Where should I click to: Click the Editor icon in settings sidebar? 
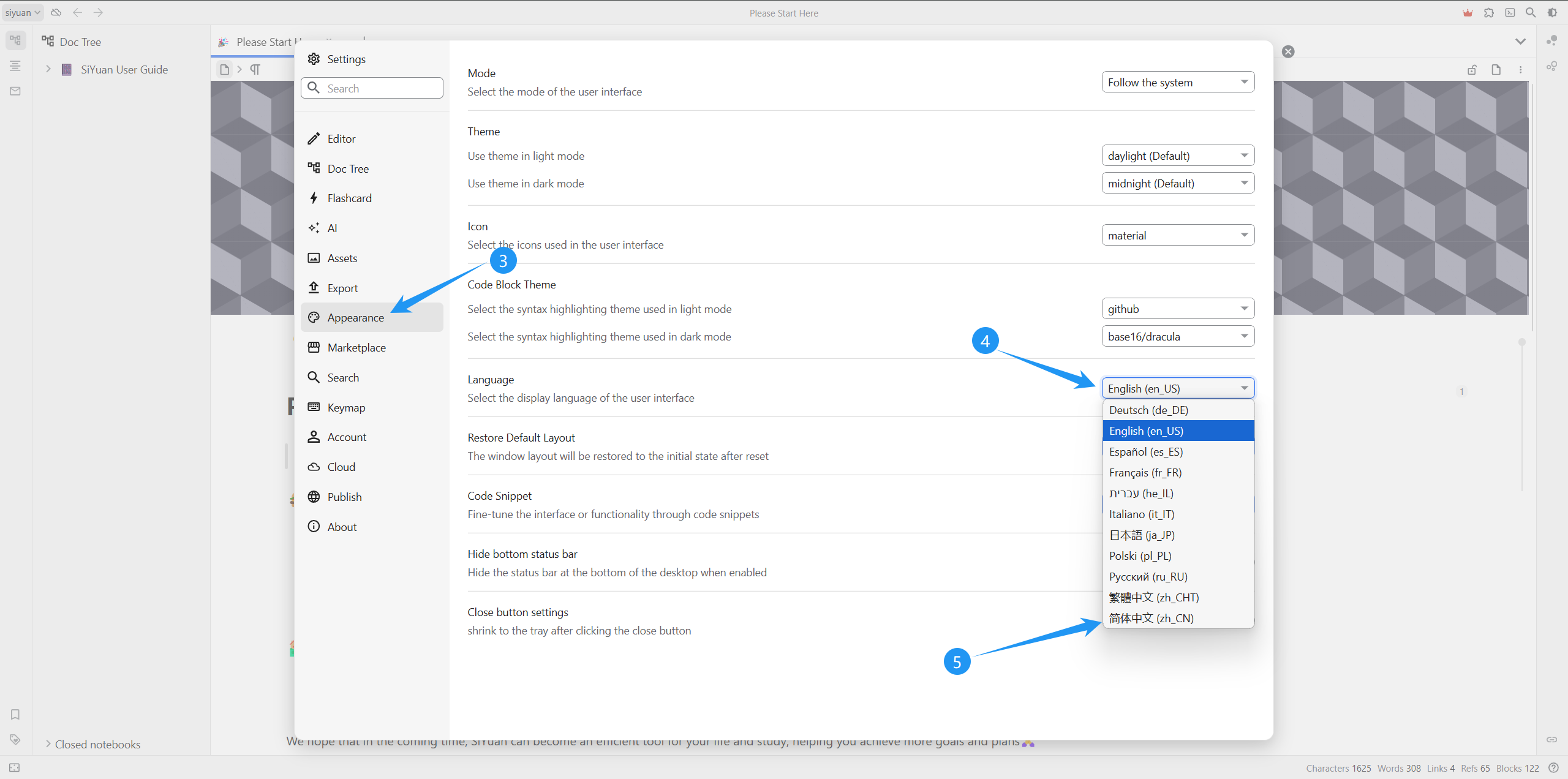click(316, 138)
